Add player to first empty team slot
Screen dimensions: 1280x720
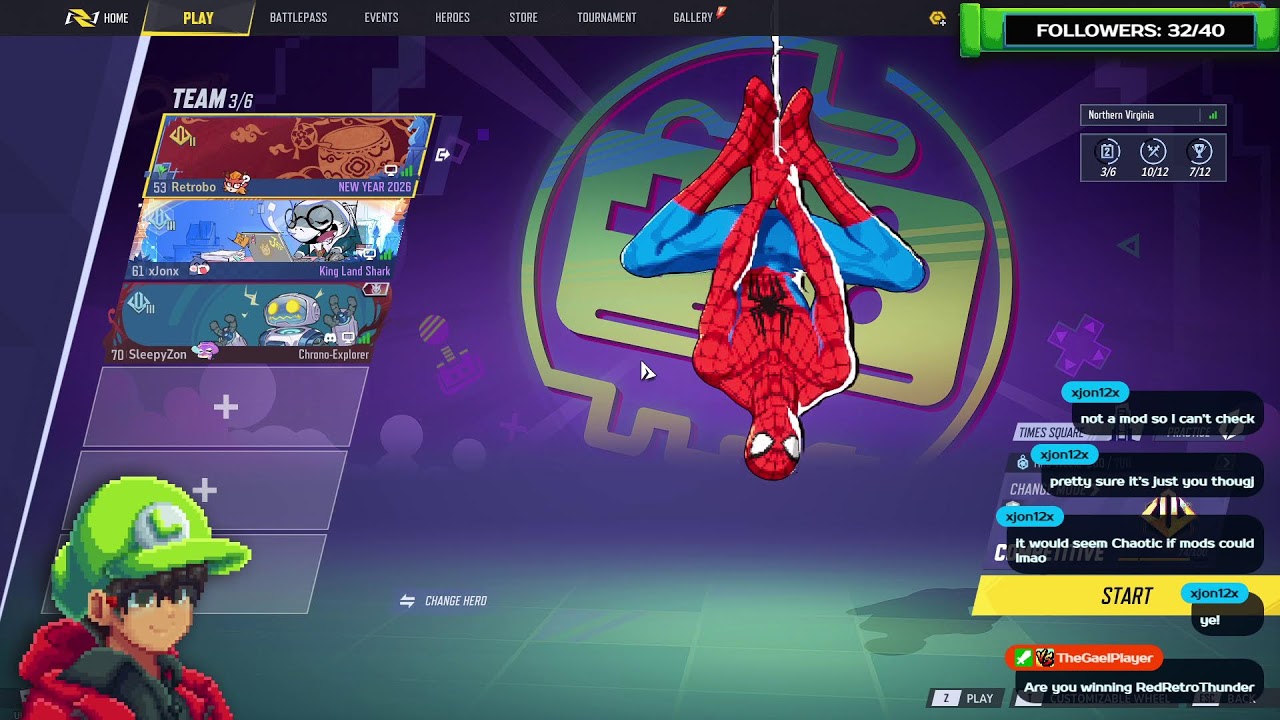point(226,406)
